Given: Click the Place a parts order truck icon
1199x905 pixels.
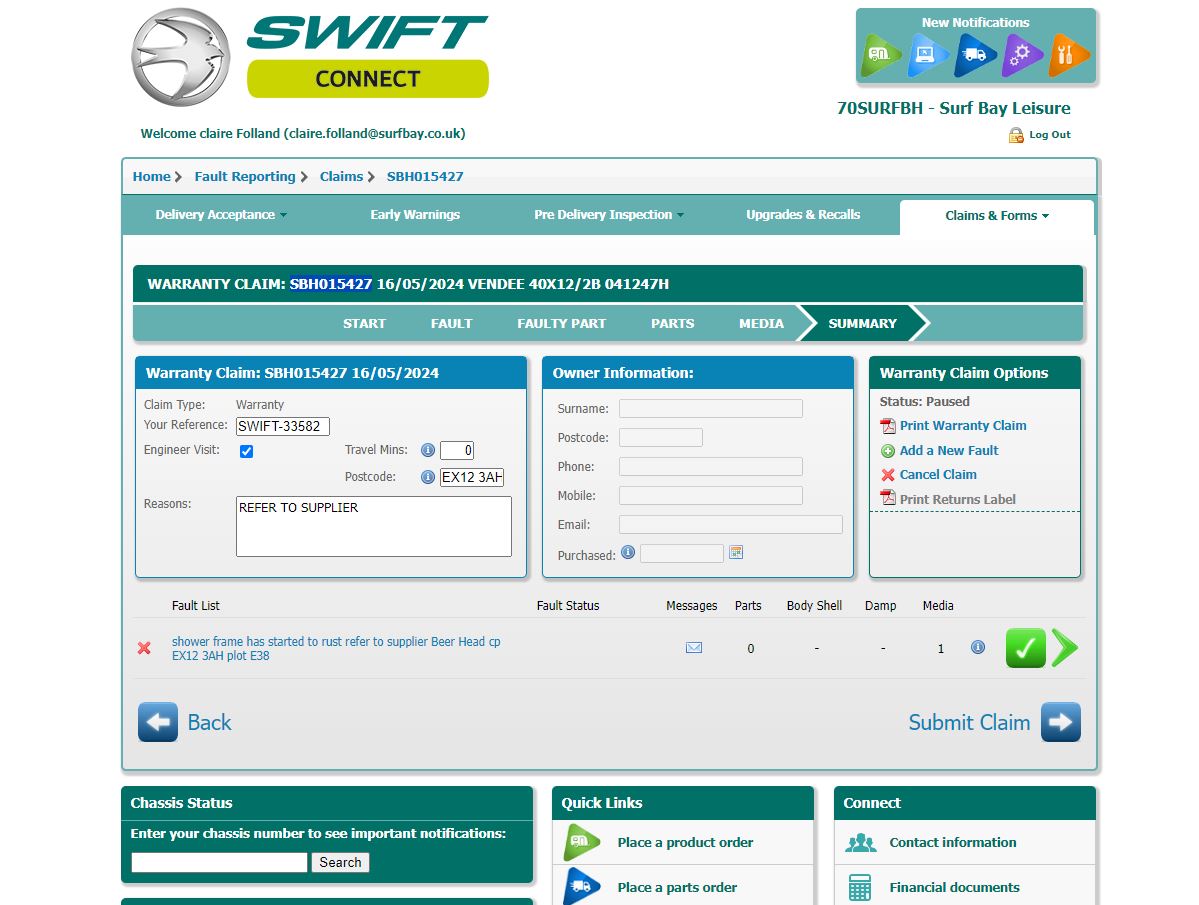Looking at the screenshot, I should pos(582,887).
